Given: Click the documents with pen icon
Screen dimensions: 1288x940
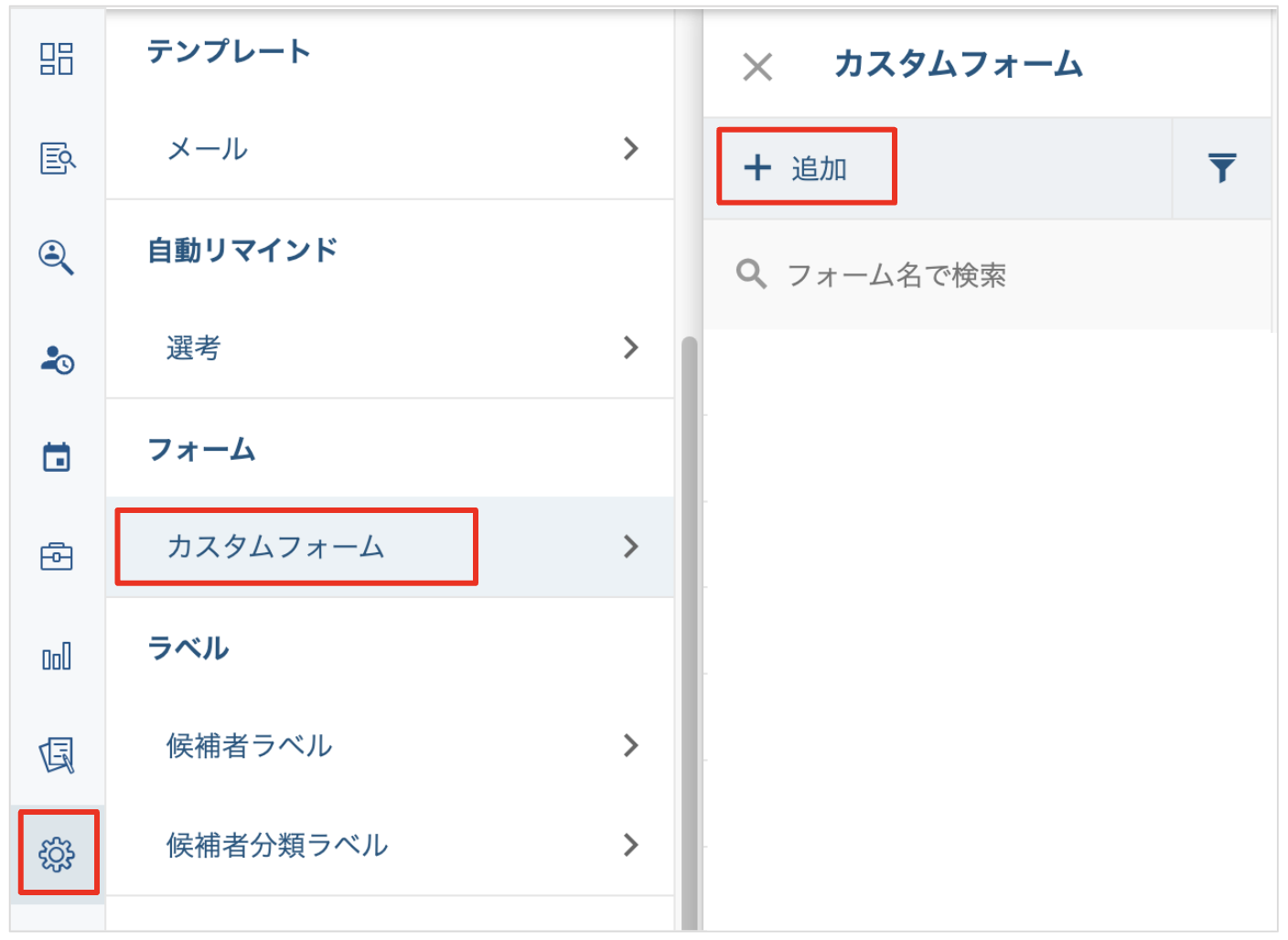Looking at the screenshot, I should pyautogui.click(x=57, y=755).
